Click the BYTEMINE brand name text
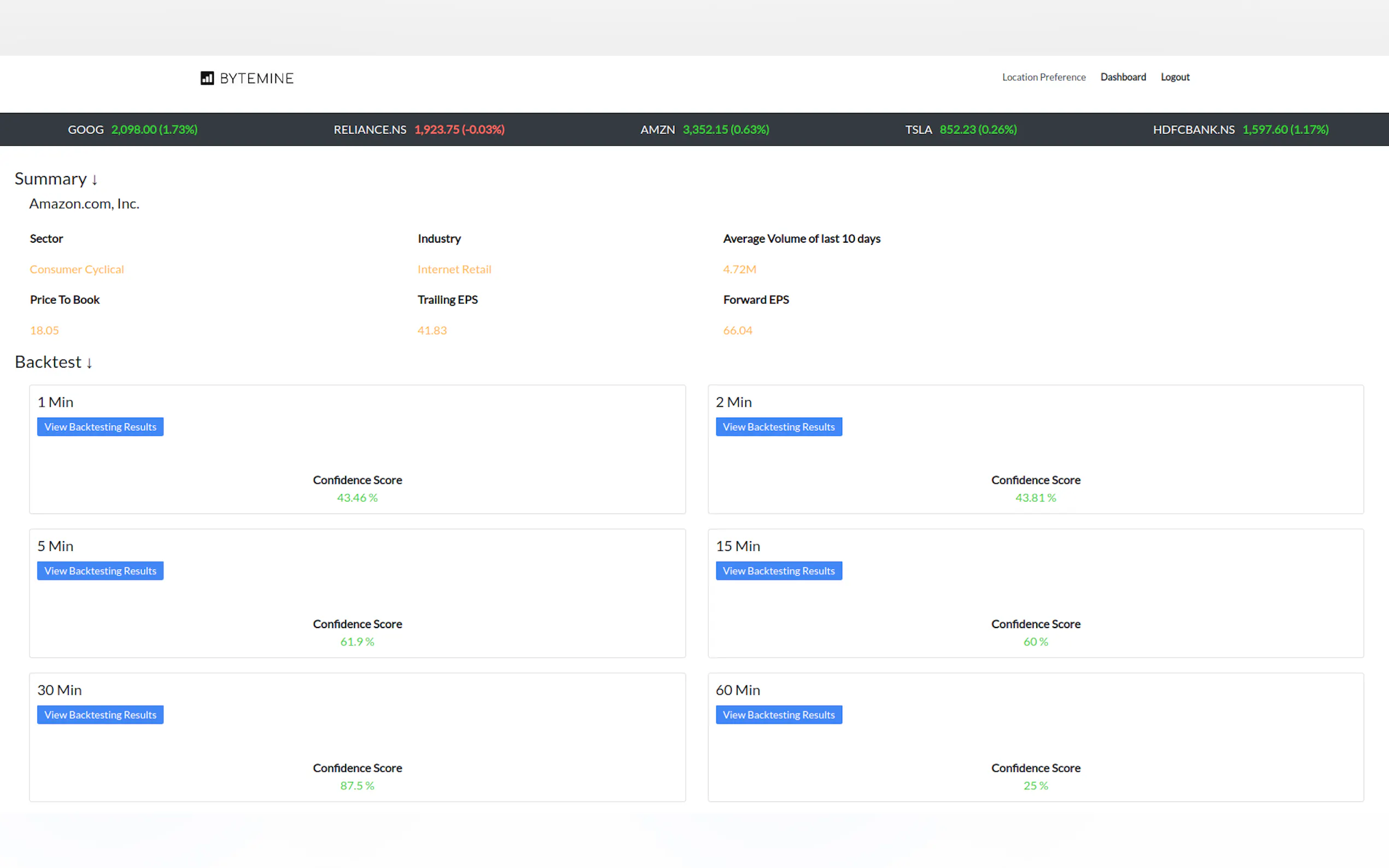 click(x=256, y=79)
